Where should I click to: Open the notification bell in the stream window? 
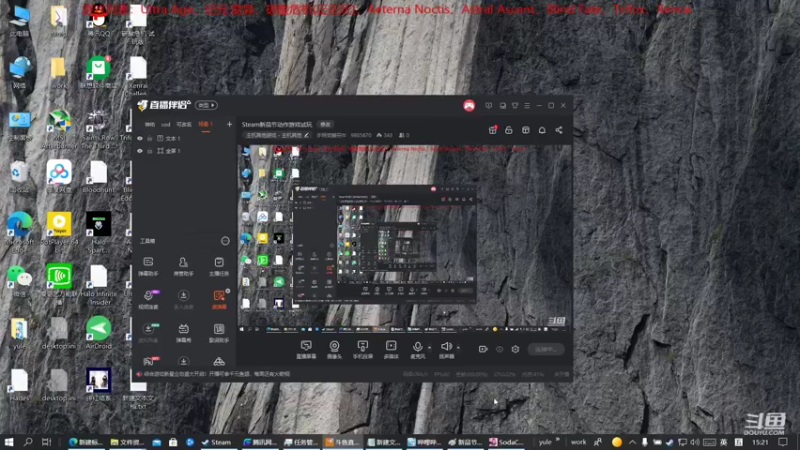542,130
